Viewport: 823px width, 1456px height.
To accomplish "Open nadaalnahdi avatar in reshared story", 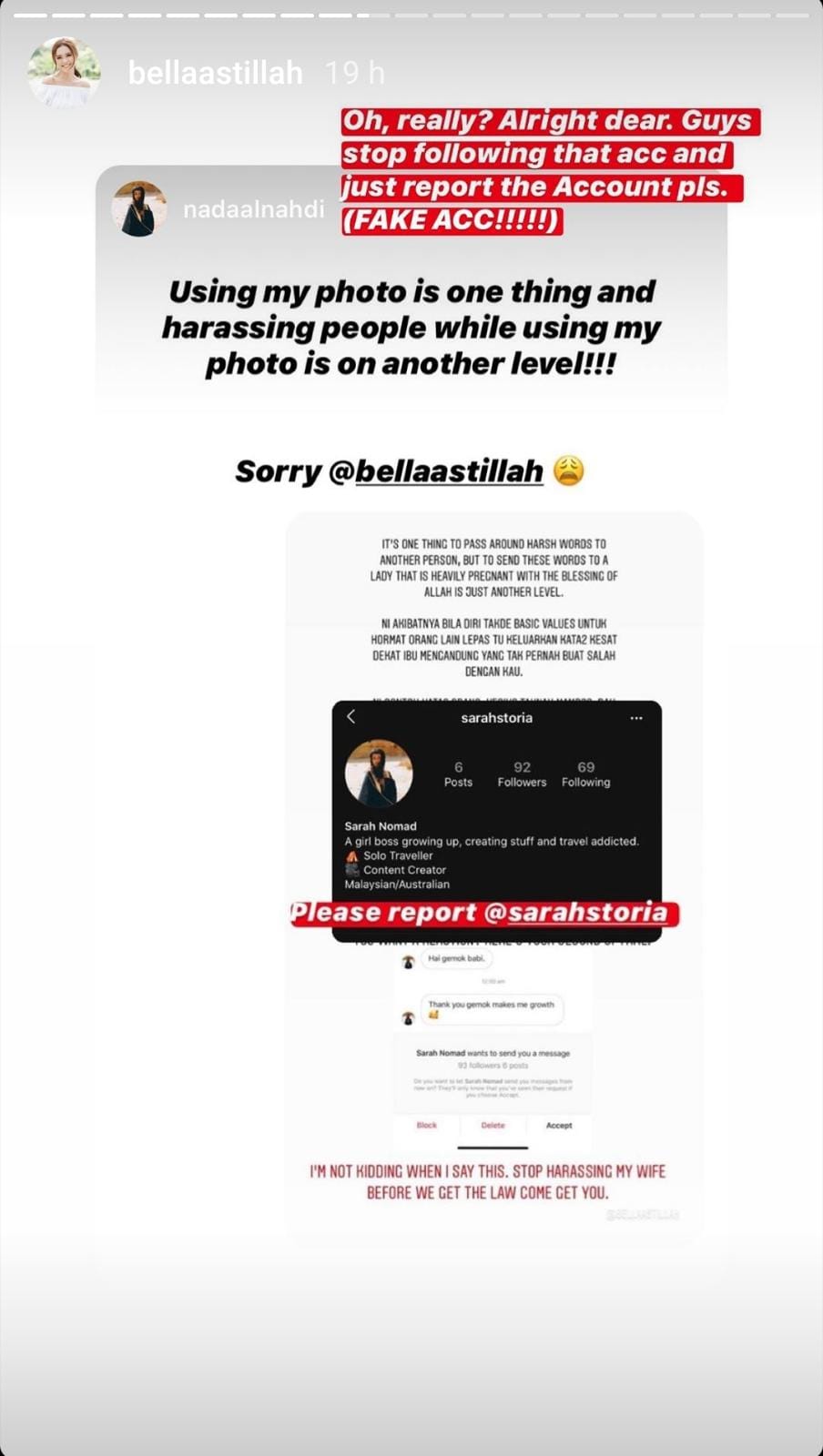I will coord(139,209).
